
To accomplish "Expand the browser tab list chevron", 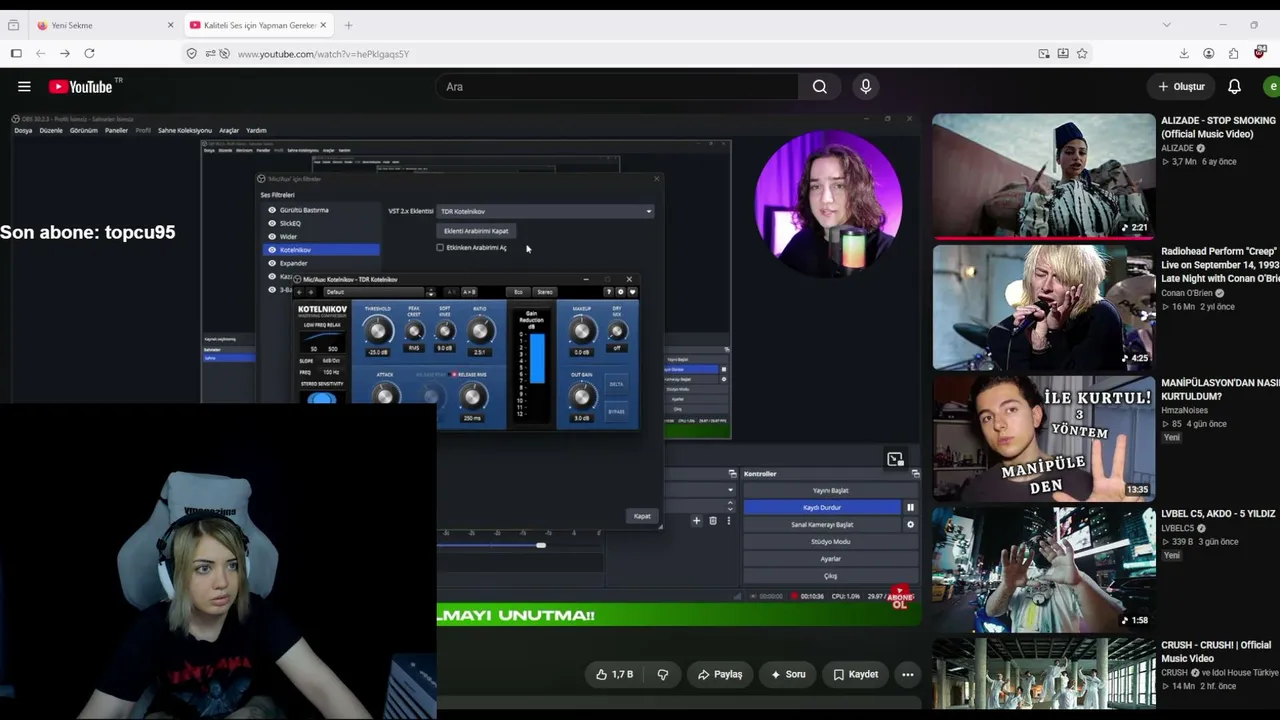I will [1166, 25].
